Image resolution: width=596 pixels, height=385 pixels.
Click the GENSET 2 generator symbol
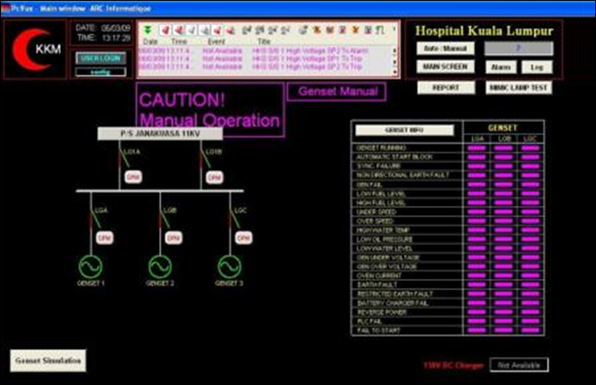point(160,267)
